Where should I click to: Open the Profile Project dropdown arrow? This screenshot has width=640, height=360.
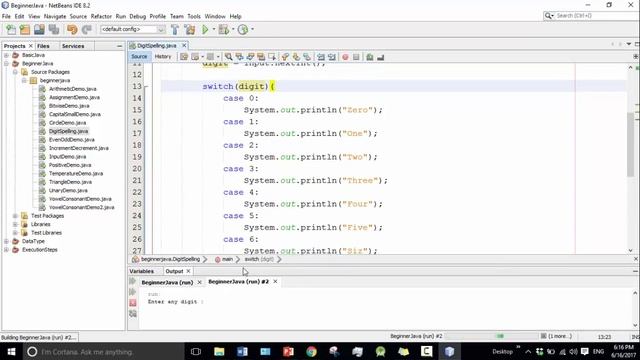pyautogui.click(x=252, y=29)
